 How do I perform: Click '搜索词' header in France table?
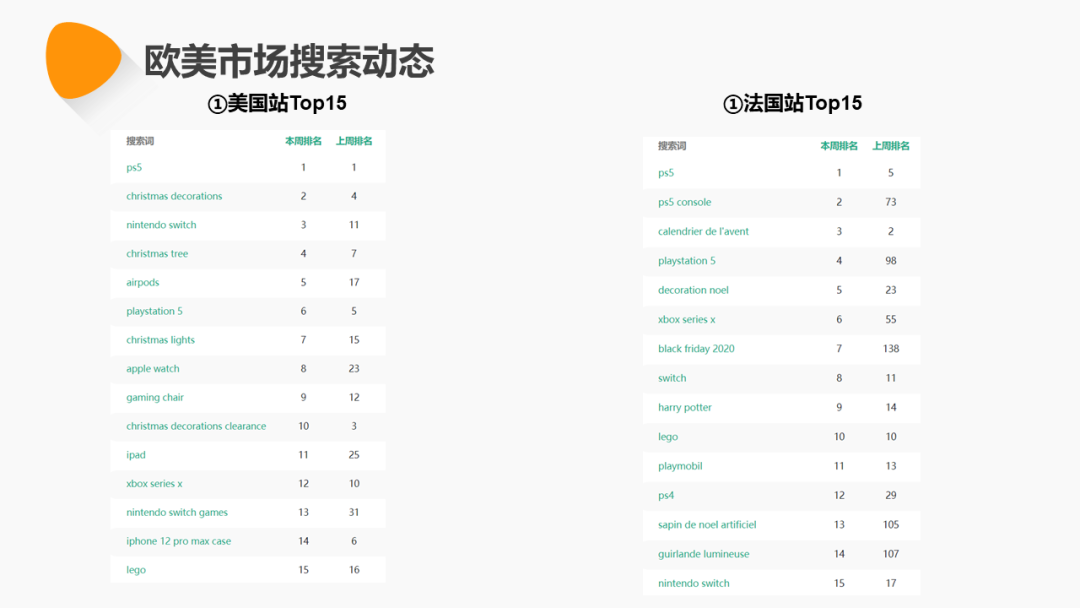click(672, 146)
